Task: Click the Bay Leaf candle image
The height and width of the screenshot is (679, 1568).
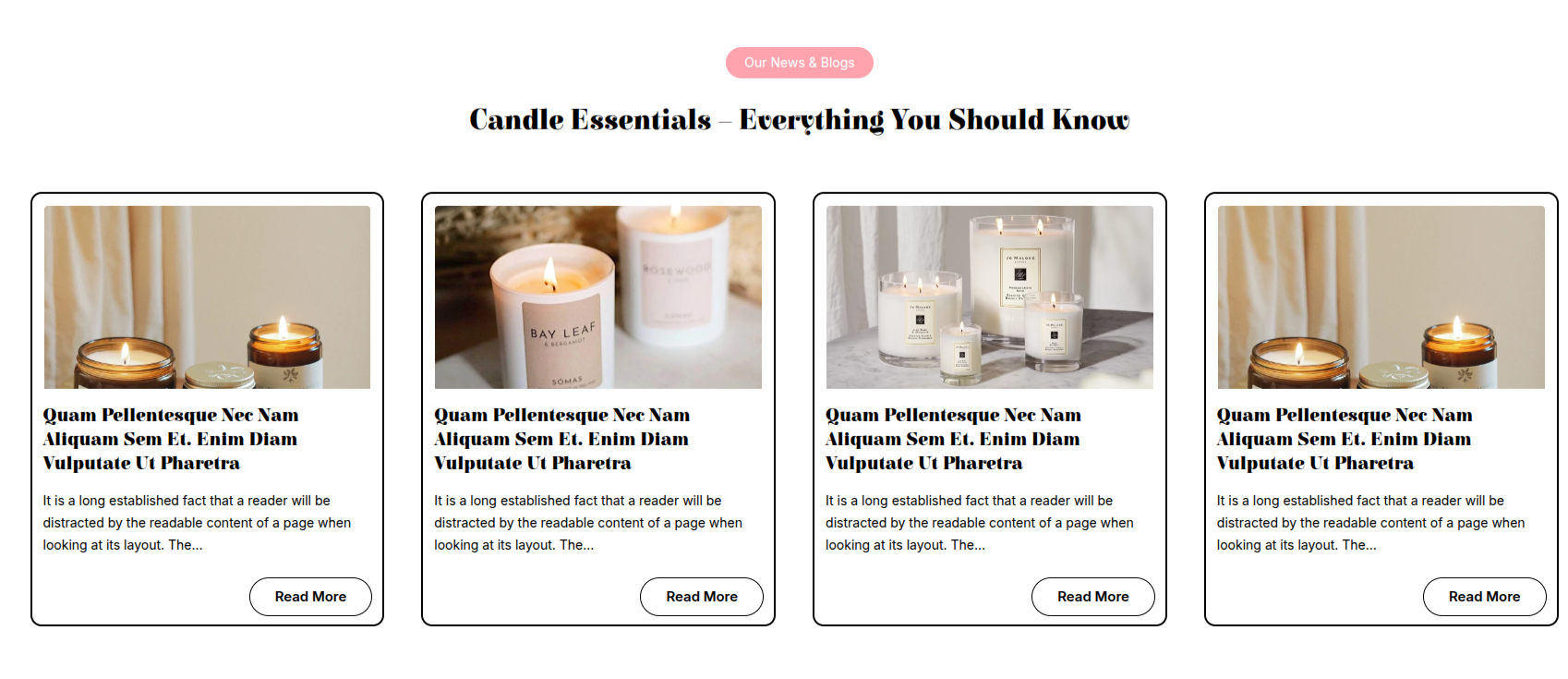Action: click(598, 297)
